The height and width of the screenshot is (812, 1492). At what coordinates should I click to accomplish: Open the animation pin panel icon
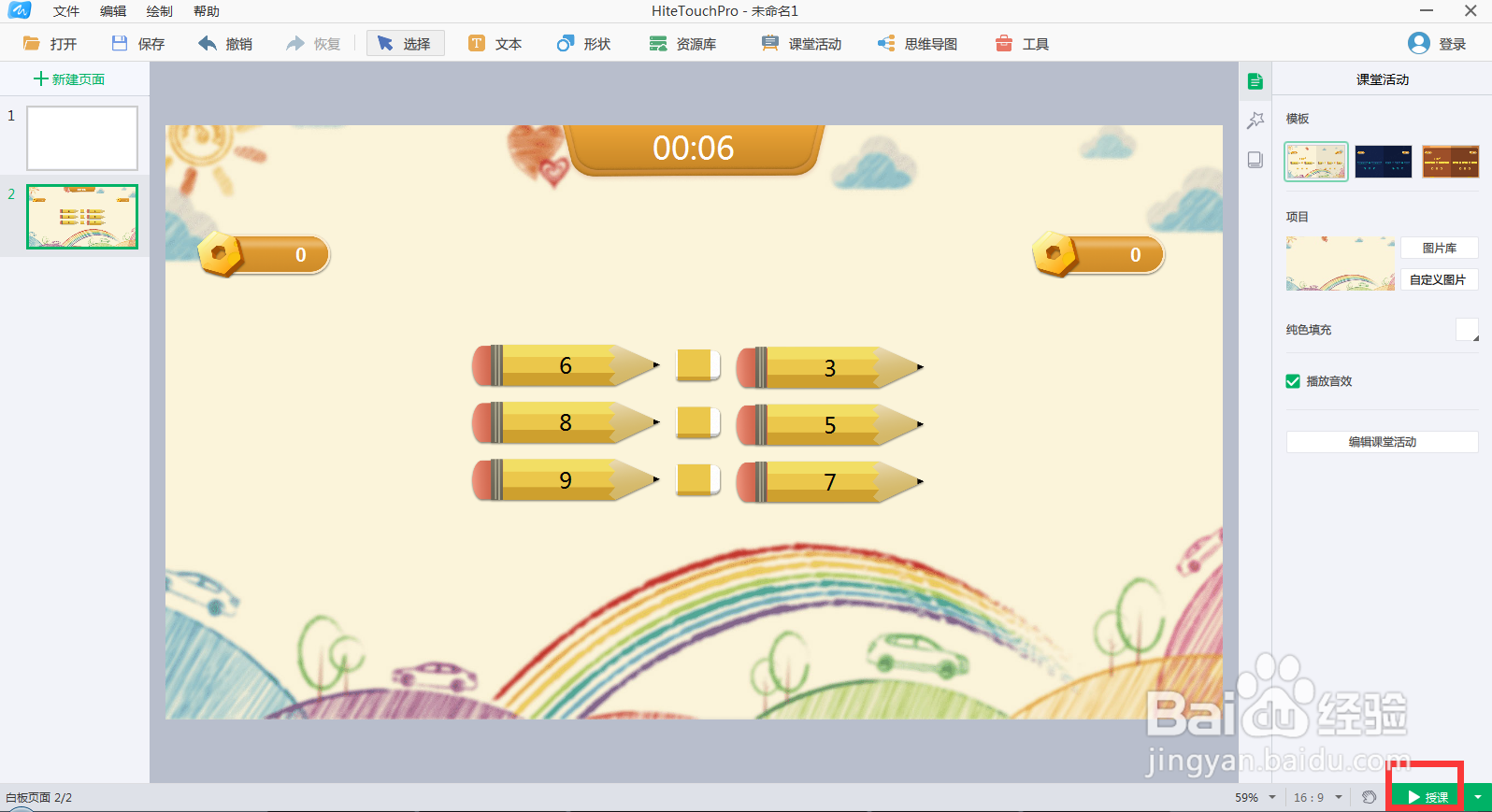pos(1255,121)
